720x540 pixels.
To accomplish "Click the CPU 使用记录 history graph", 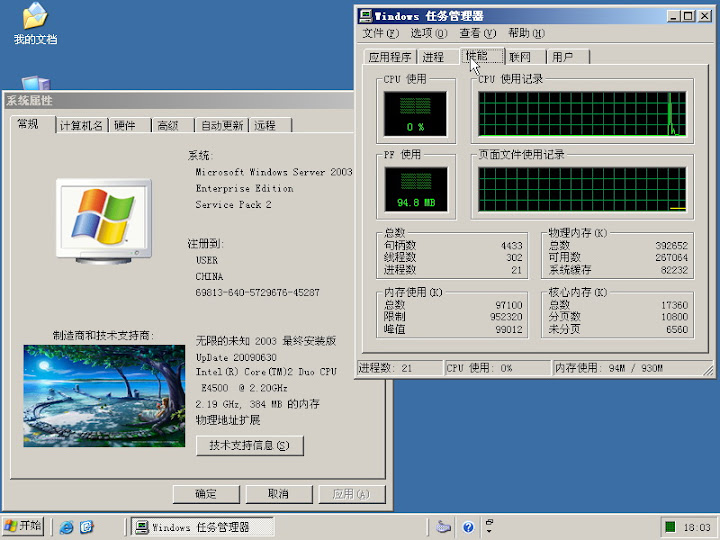I will [582, 114].
